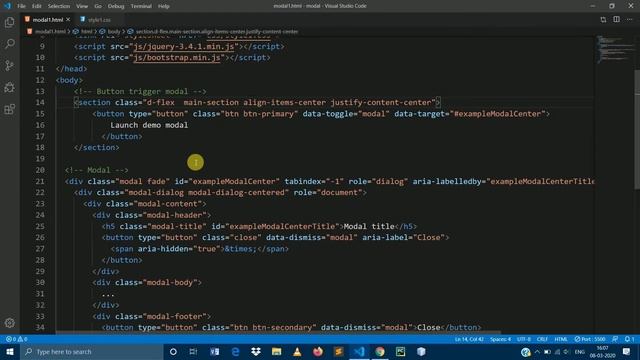The width and height of the screenshot is (640, 360).
Task: Change file encoding UTF-8
Action: (x=524, y=339)
